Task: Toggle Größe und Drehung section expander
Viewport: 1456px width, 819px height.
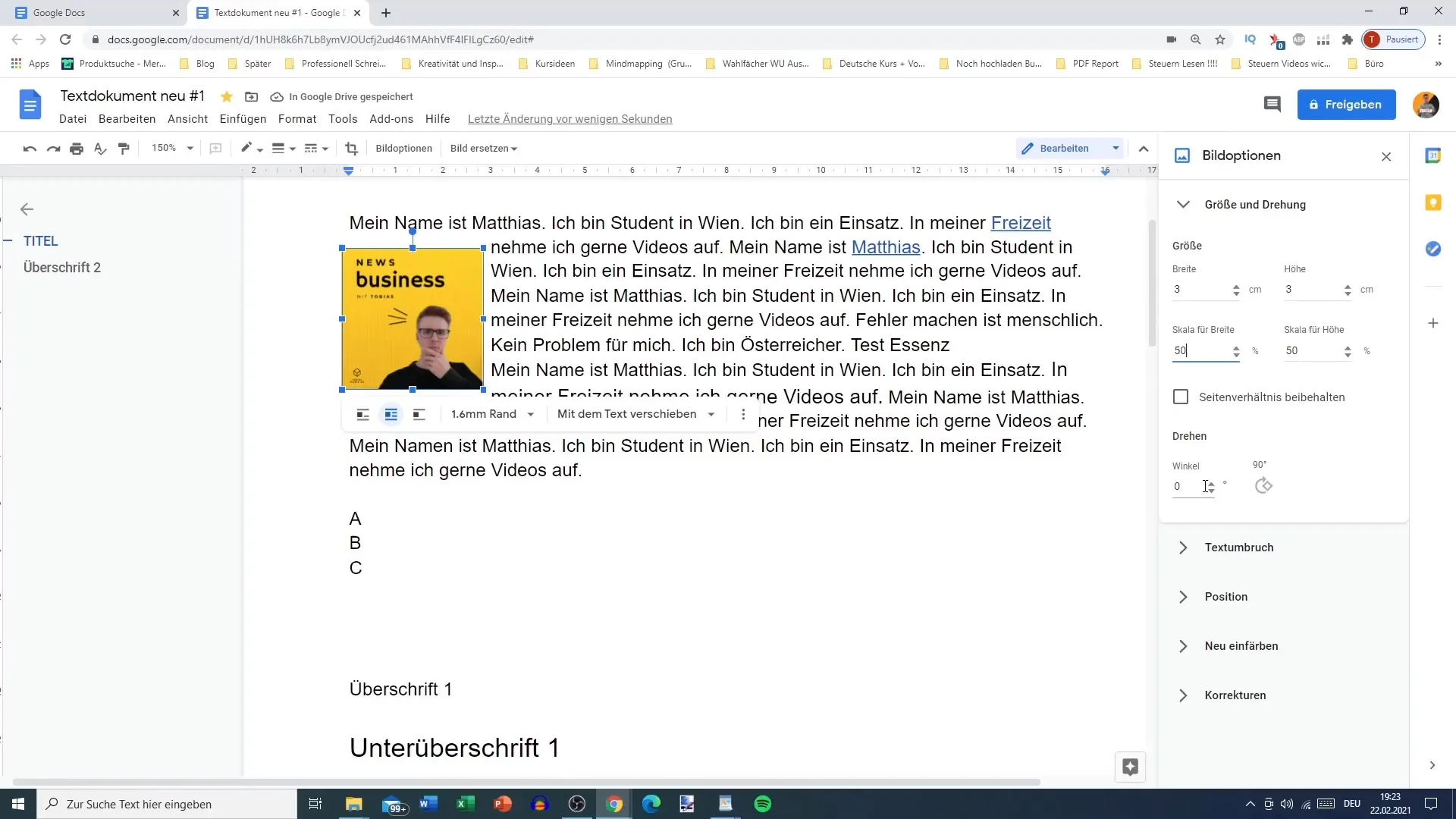Action: click(1184, 204)
